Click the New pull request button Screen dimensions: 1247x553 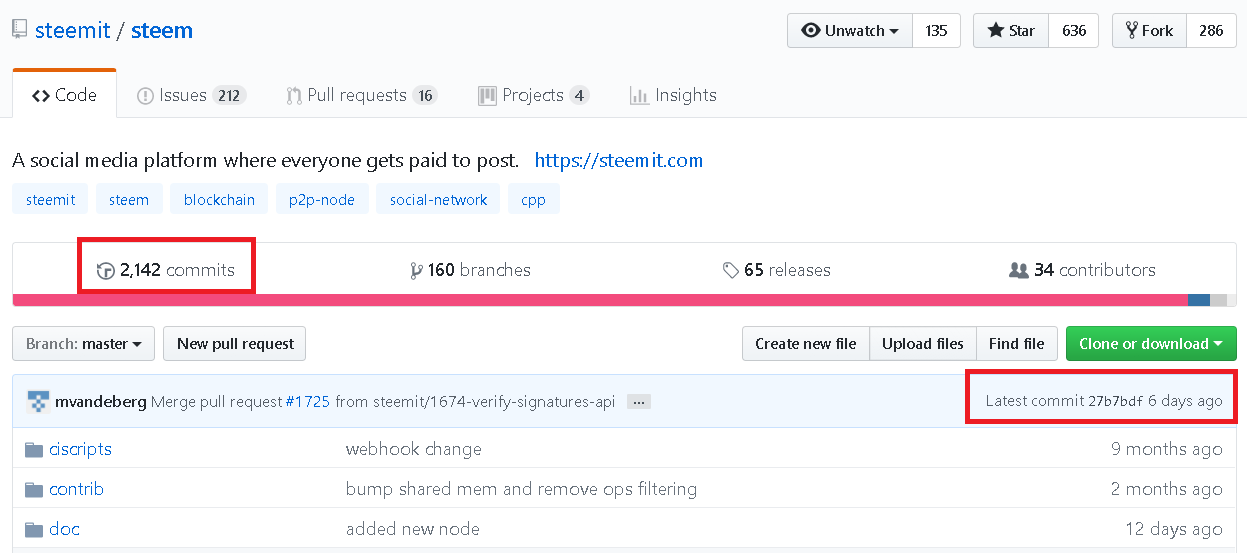tap(234, 344)
